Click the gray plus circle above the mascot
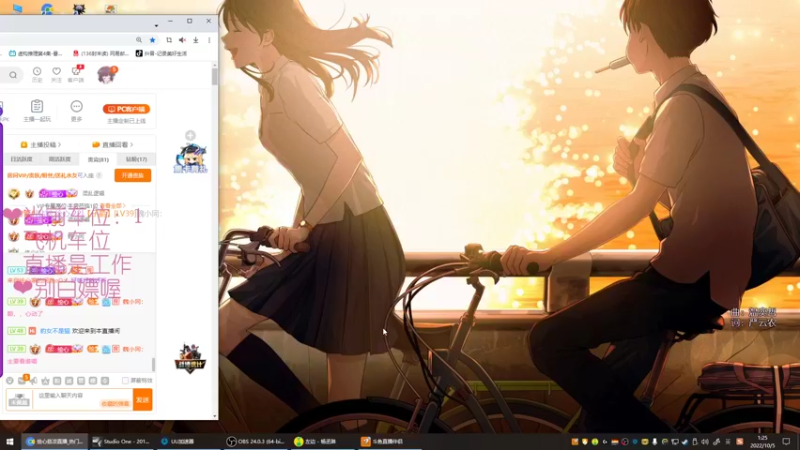 click(x=190, y=135)
